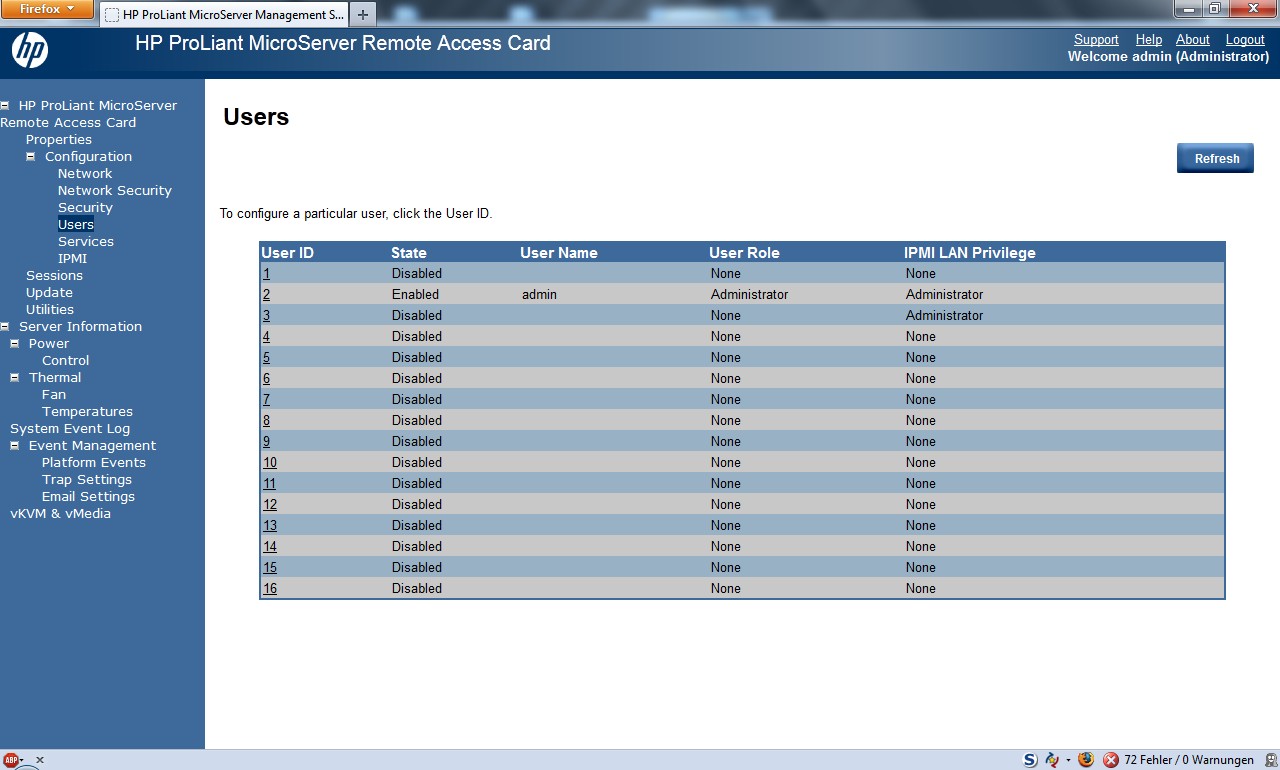The image size is (1280, 770).
Task: Click the '72 Fehler / 0 Warnungen' status text
Action: click(x=1189, y=760)
